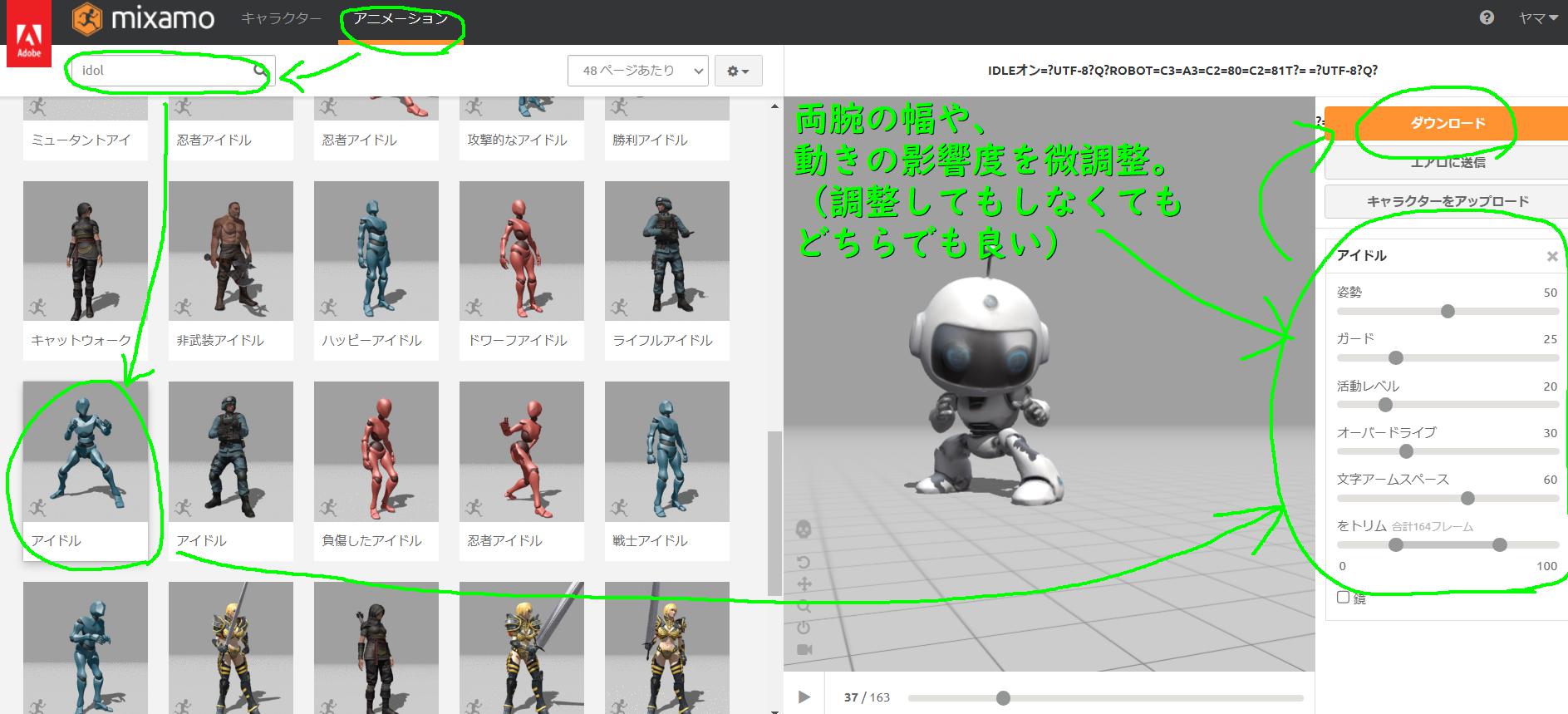This screenshot has height=714, width=1568.
Task: Click the timeline playhead at frame 37
Action: point(1003,697)
